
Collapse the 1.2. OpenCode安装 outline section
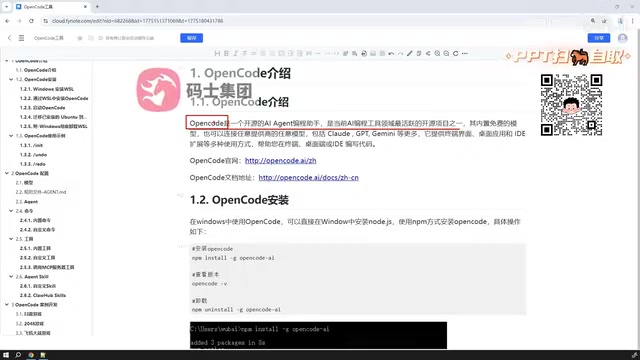point(11,80)
